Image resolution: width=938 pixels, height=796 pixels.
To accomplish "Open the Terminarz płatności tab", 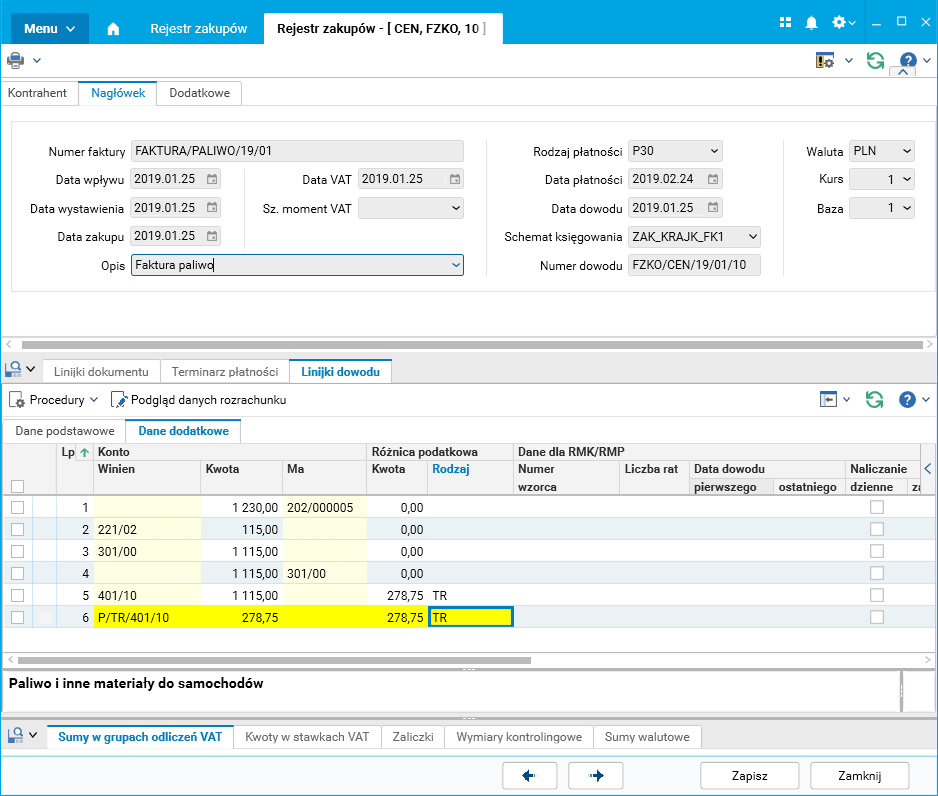I will [x=224, y=371].
